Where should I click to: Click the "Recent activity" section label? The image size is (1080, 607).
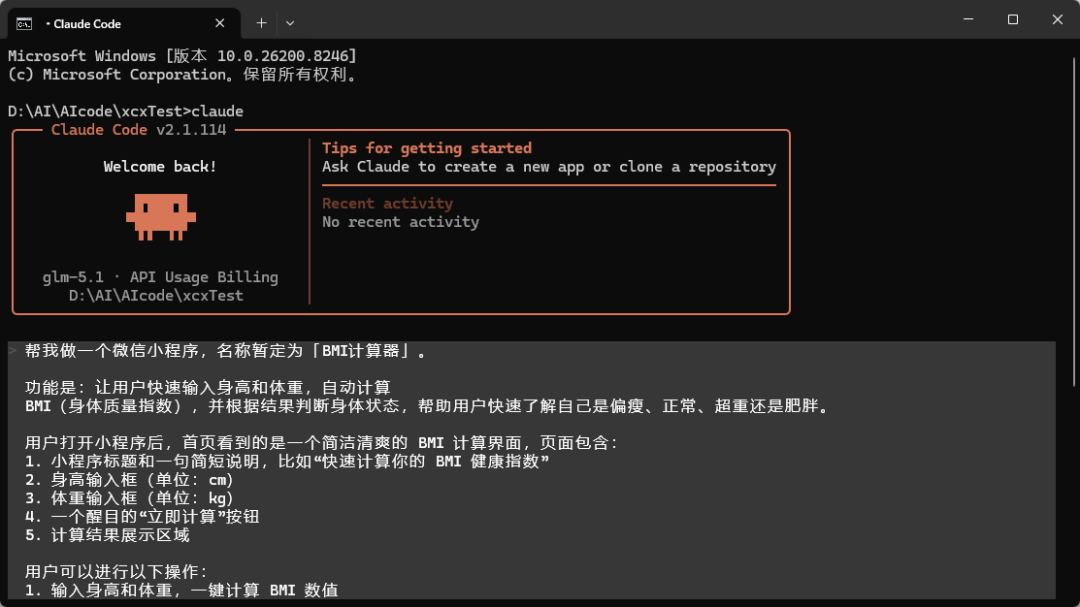click(387, 202)
